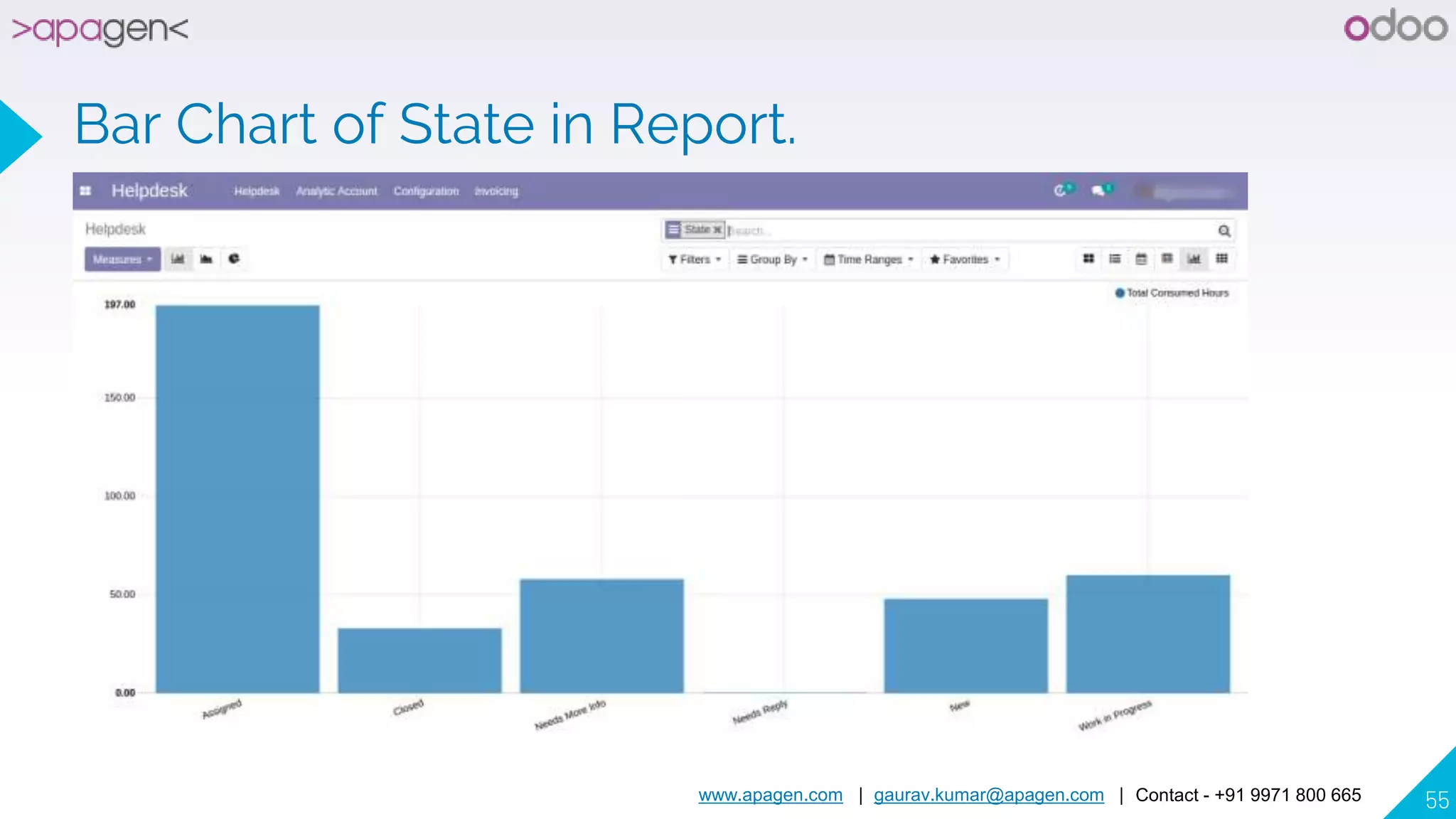The width and height of the screenshot is (1456, 819).
Task: Click the 50.00 y-axis value
Action: point(122,594)
